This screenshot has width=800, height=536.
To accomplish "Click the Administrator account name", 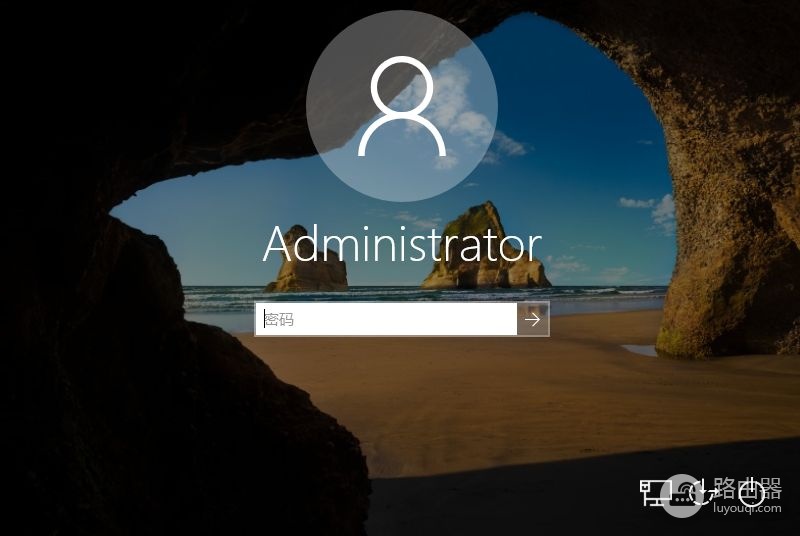I will pos(402,244).
